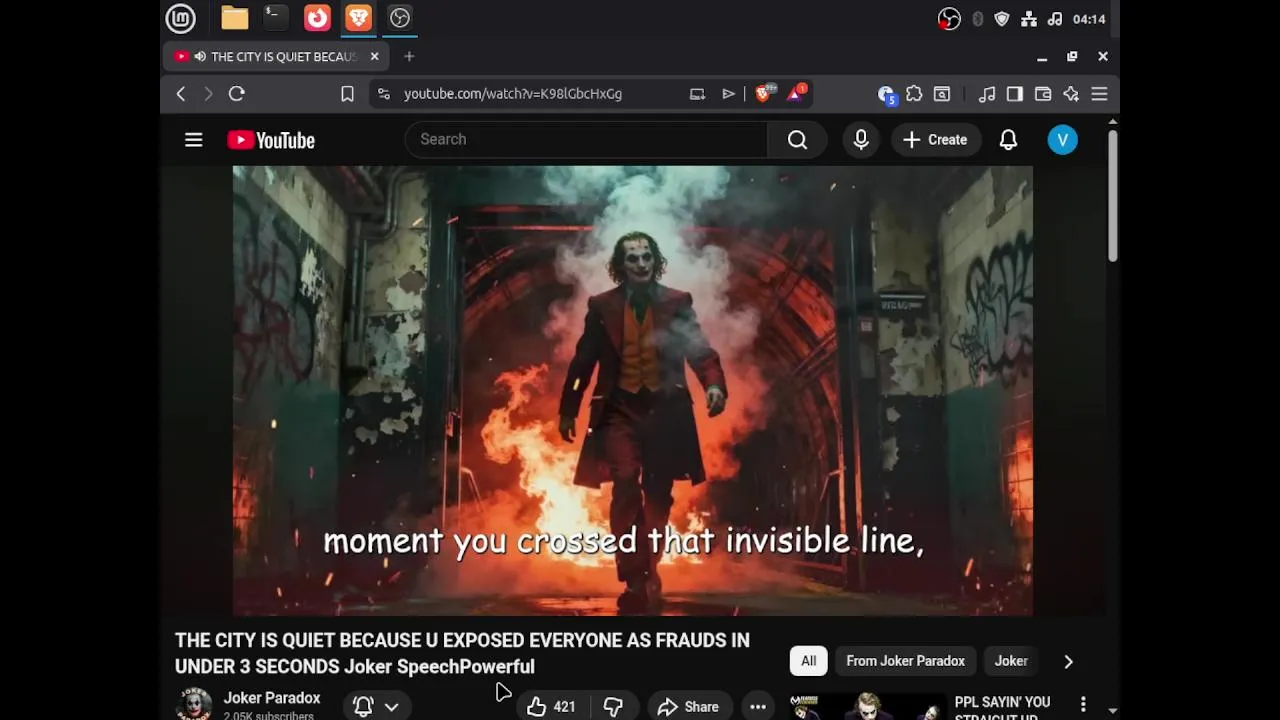Click the scrollbar down arrow
The height and width of the screenshot is (720, 1280).
click(x=1113, y=711)
